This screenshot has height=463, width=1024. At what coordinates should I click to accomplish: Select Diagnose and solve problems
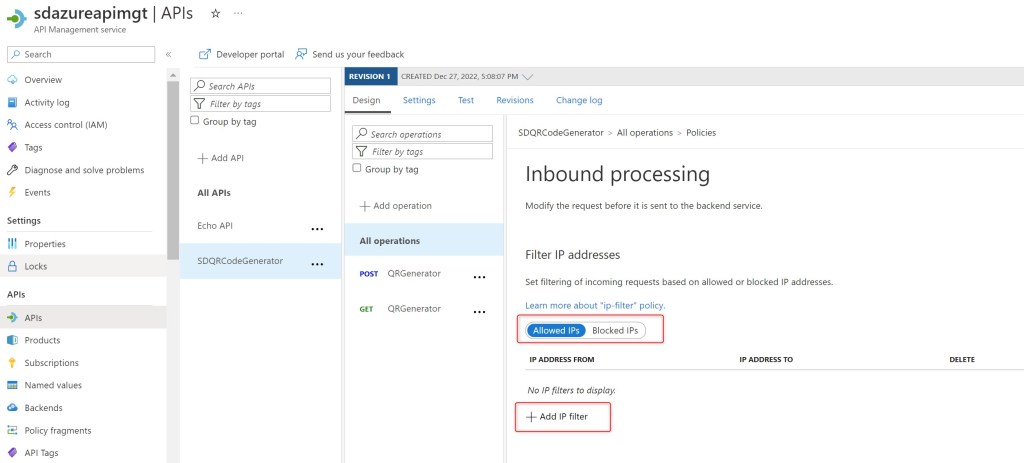(x=84, y=170)
